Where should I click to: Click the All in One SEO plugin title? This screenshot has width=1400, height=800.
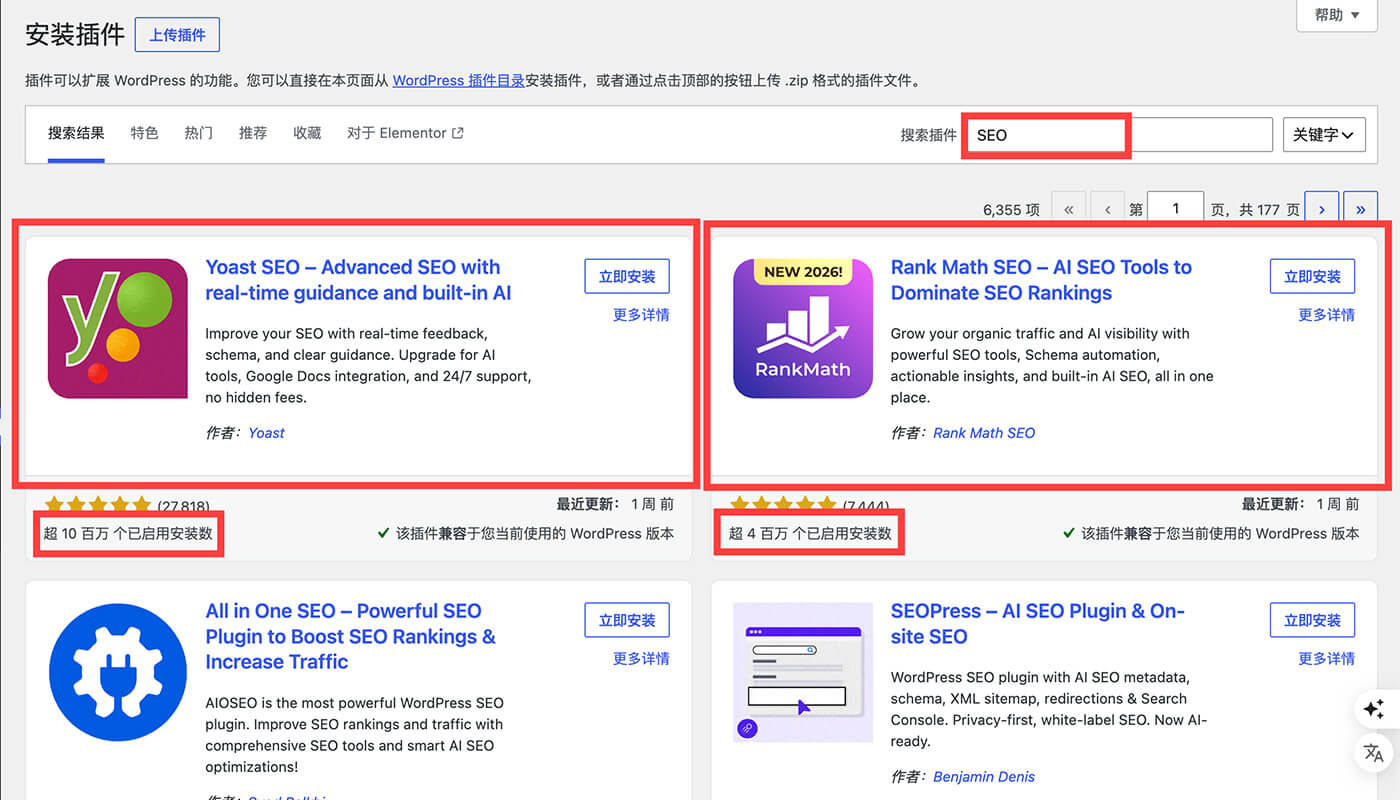[350, 636]
